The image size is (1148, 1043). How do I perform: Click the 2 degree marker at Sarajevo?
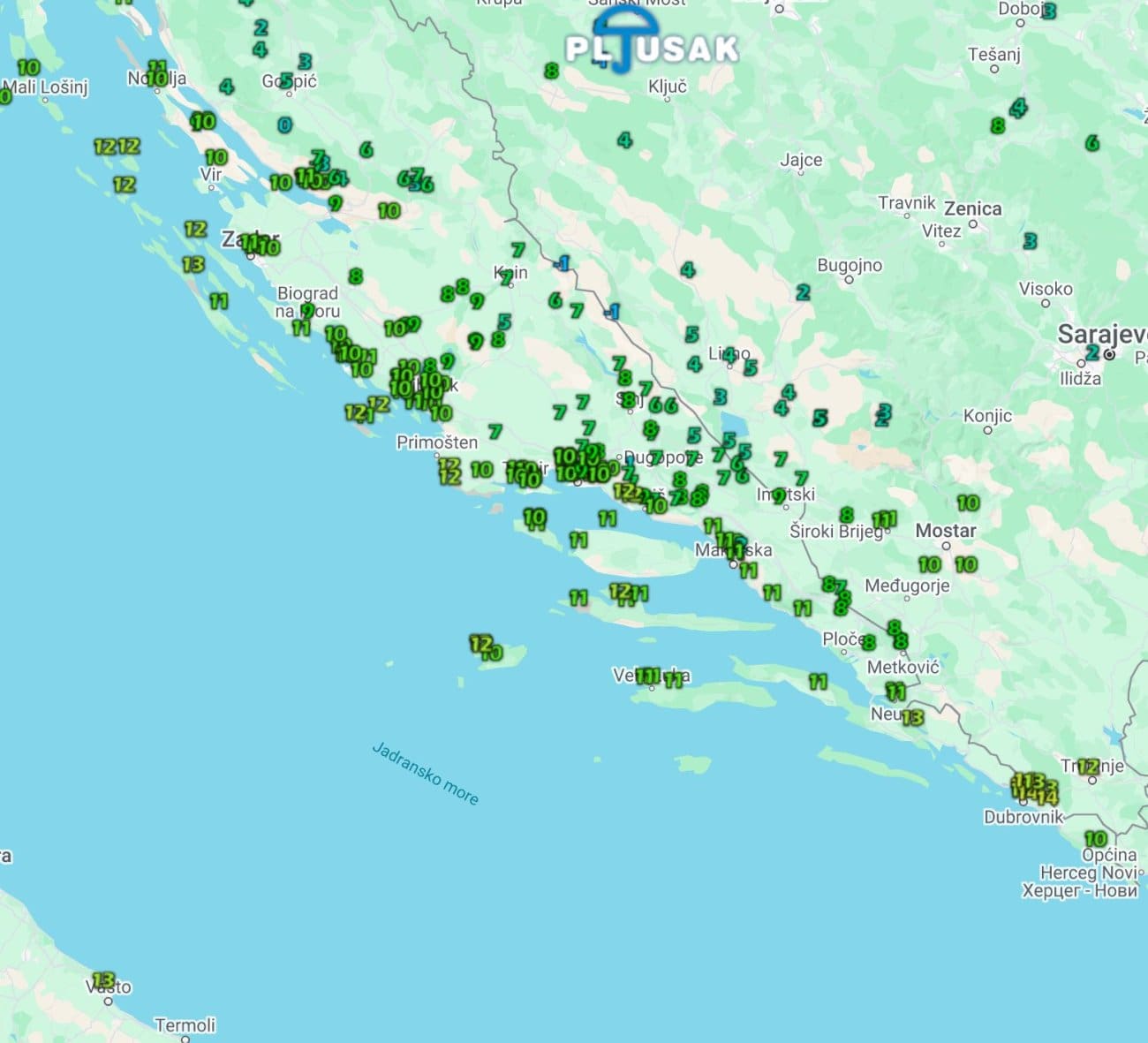(1092, 352)
